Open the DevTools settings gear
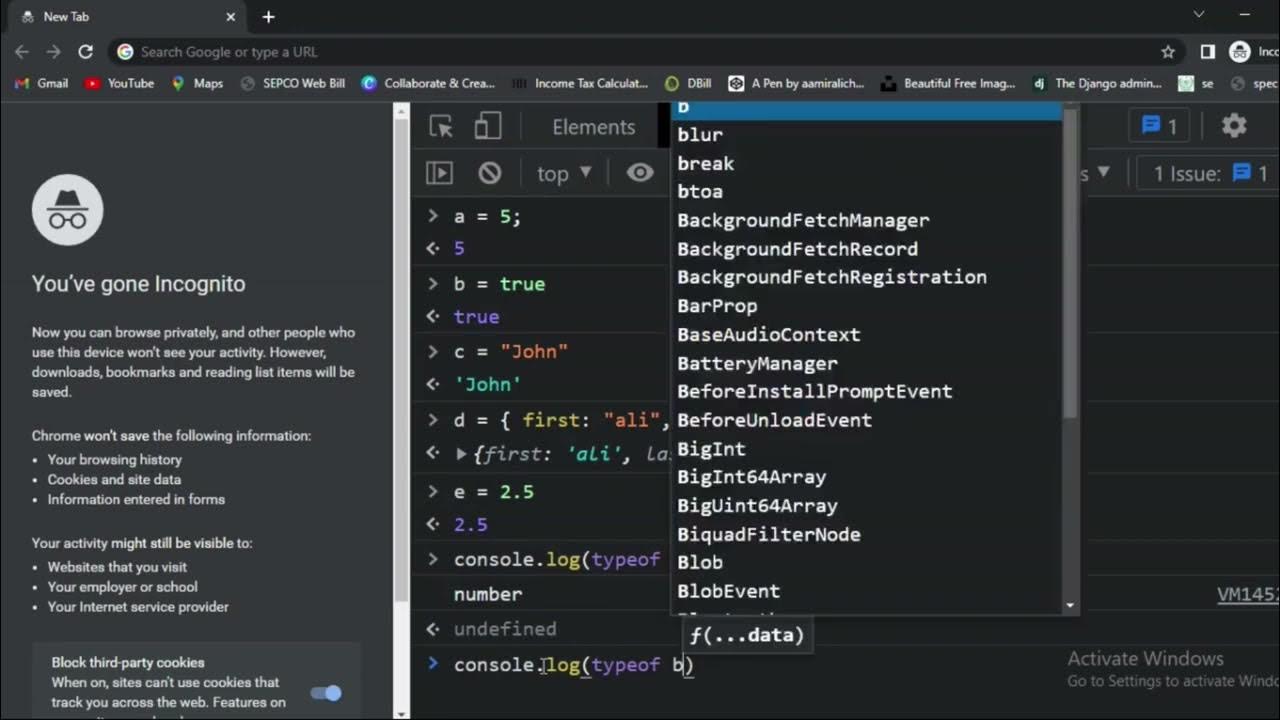Viewport: 1280px width, 720px height. pyautogui.click(x=1234, y=126)
